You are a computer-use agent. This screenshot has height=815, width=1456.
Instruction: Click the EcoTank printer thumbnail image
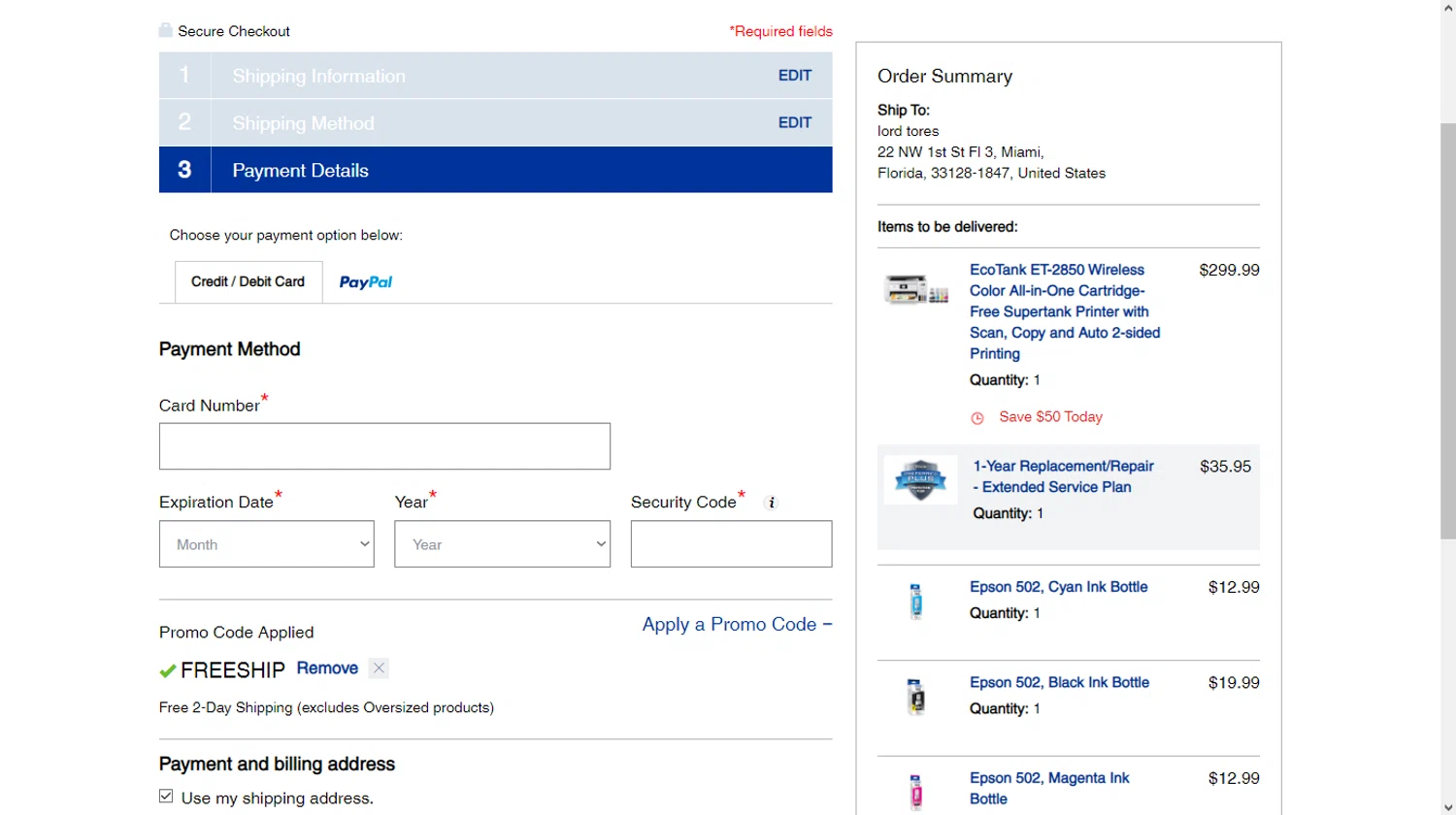click(x=916, y=289)
